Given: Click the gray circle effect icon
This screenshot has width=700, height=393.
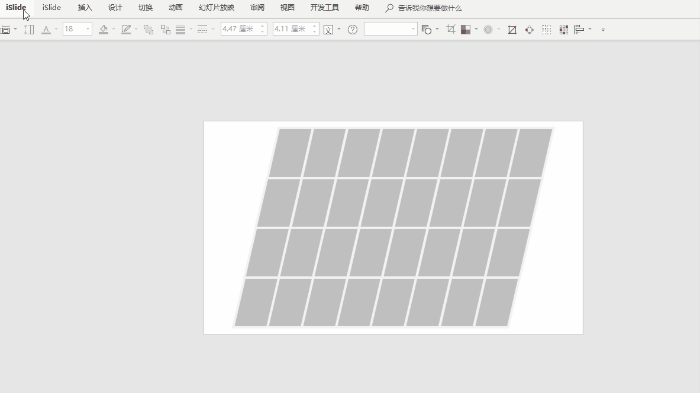Looking at the screenshot, I should click(488, 30).
